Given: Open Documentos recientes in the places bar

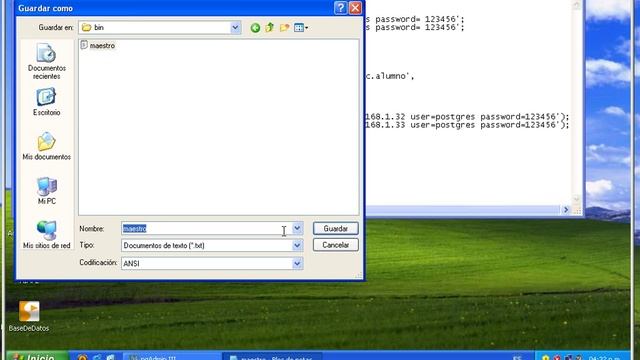Looking at the screenshot, I should pos(47,62).
